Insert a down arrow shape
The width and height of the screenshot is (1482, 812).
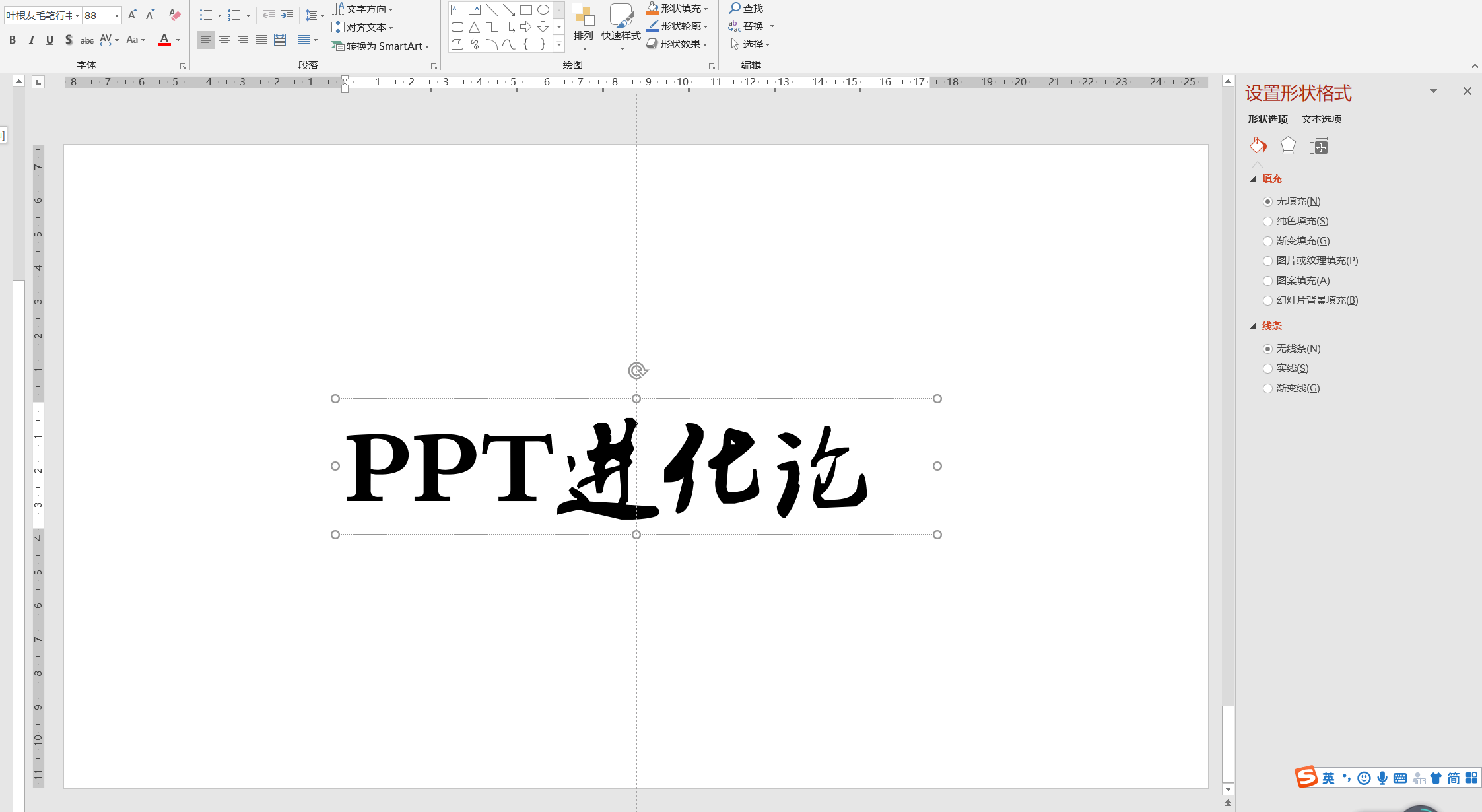click(543, 27)
